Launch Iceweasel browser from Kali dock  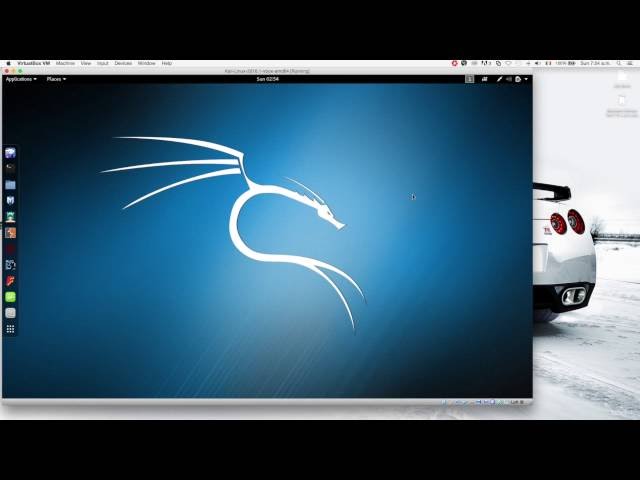click(10, 153)
